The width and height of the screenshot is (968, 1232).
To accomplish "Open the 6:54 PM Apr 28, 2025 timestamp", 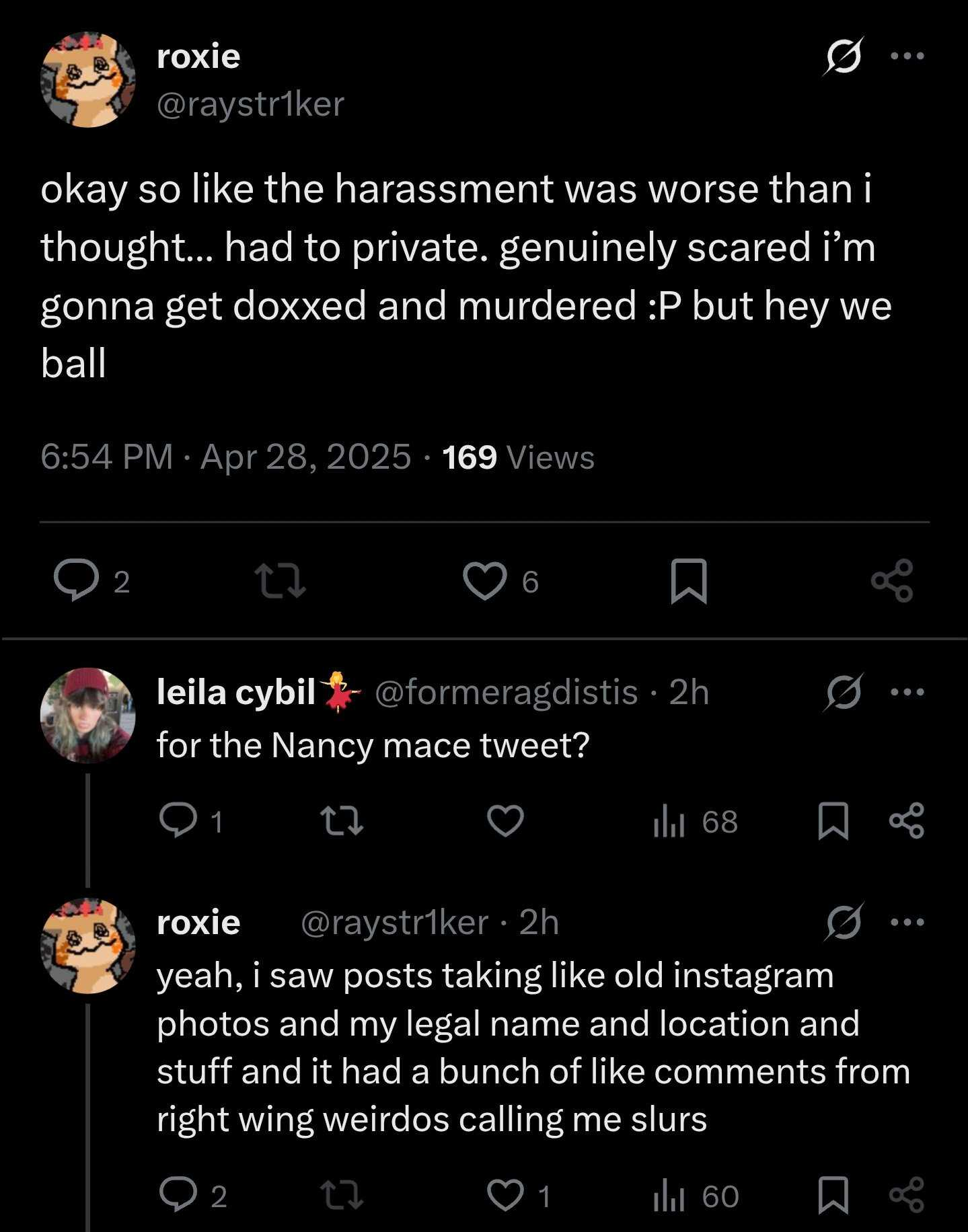I will point(225,457).
